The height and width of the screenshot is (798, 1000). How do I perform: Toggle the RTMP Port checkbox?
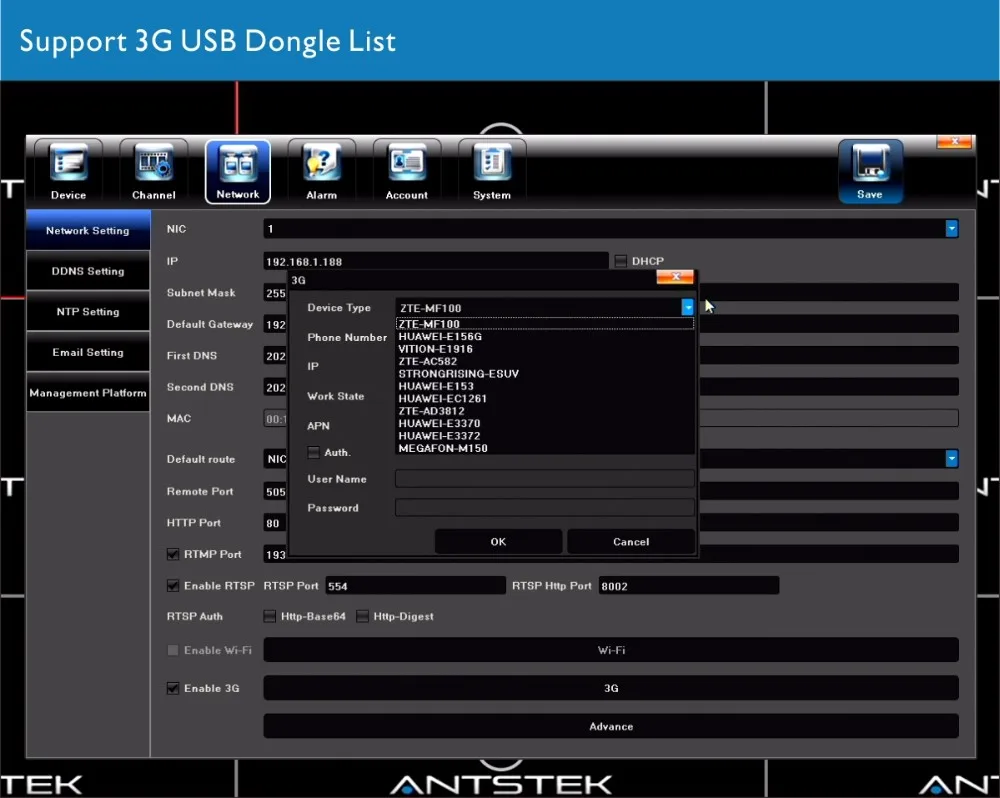point(173,554)
